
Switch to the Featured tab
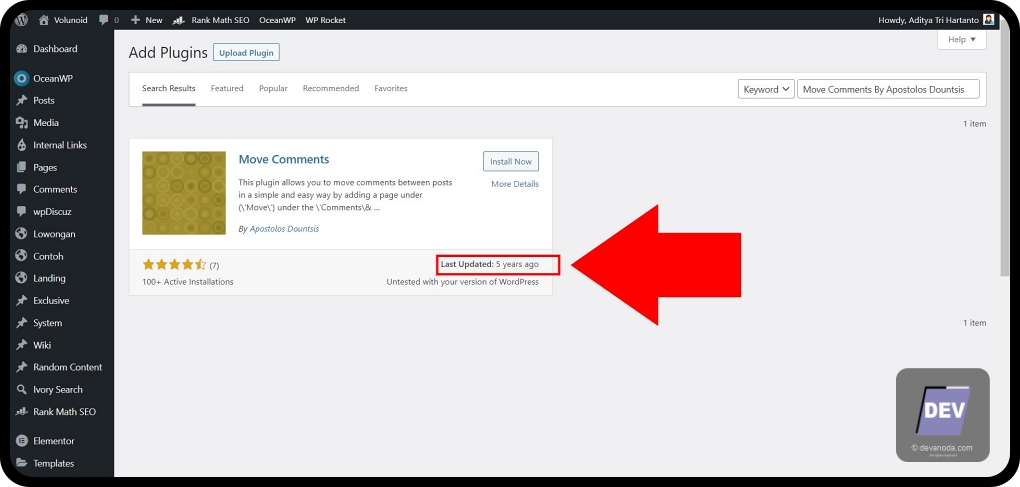click(227, 88)
